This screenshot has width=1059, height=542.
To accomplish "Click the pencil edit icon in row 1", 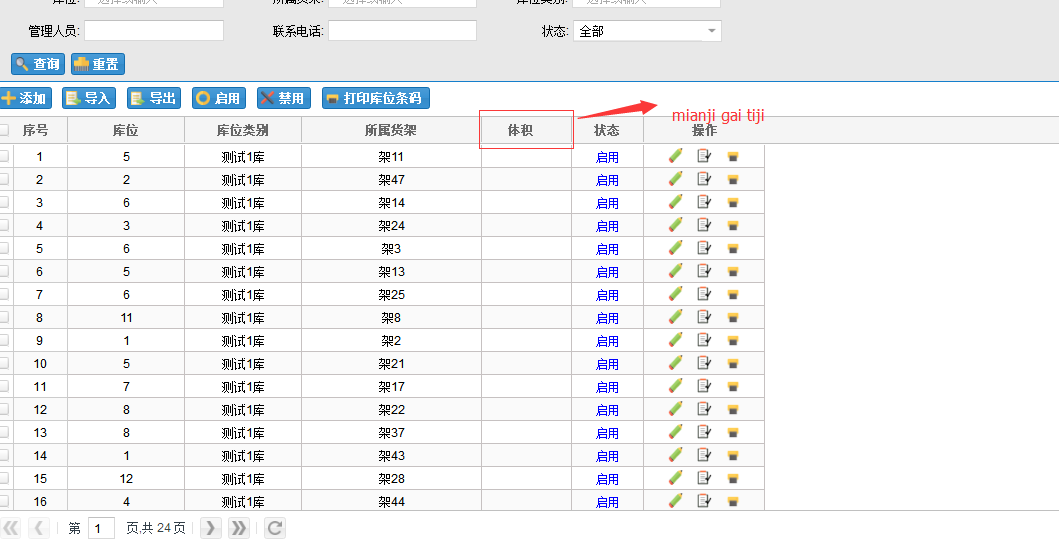I will point(676,156).
